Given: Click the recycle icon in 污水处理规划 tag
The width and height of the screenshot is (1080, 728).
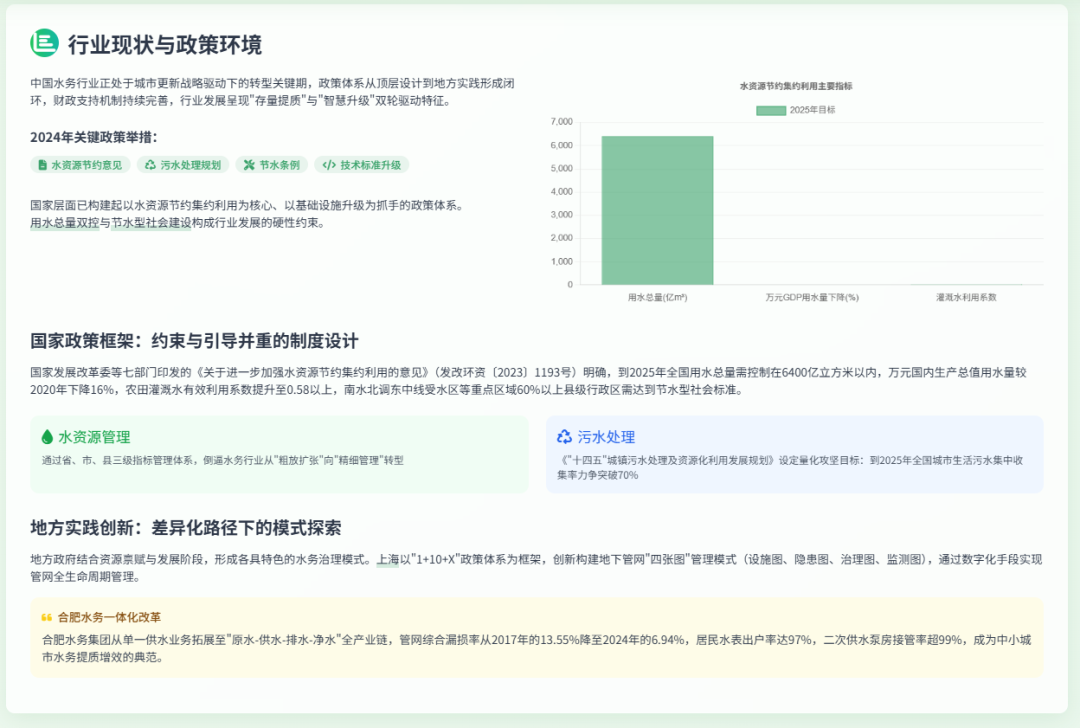Looking at the screenshot, I should point(150,165).
